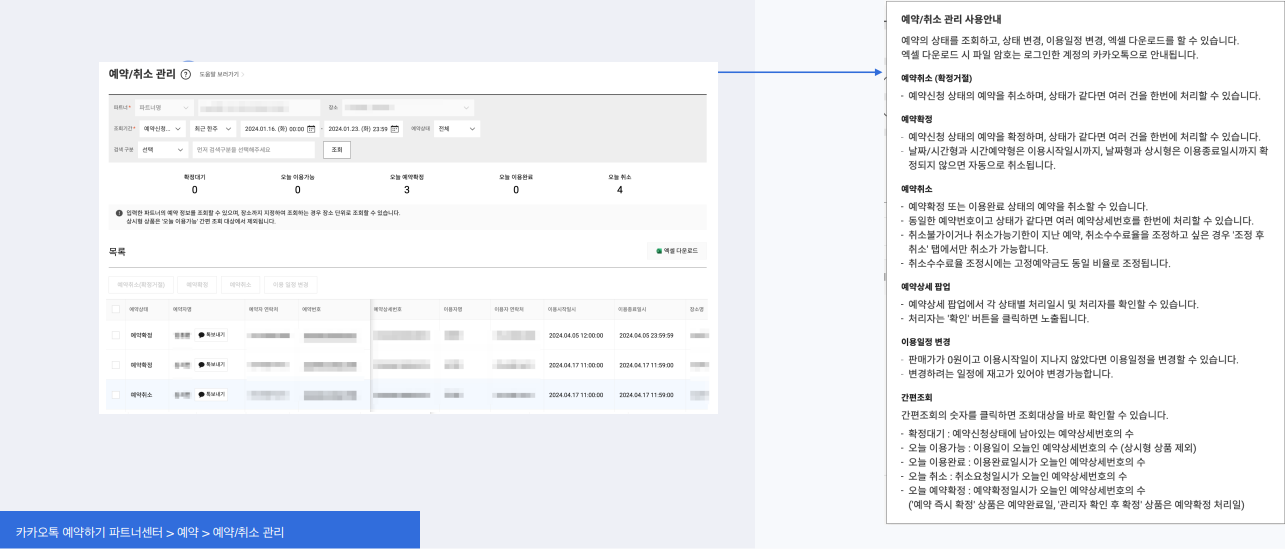
Task: Click the 엑셀 다운로드 button
Action: pos(677,251)
